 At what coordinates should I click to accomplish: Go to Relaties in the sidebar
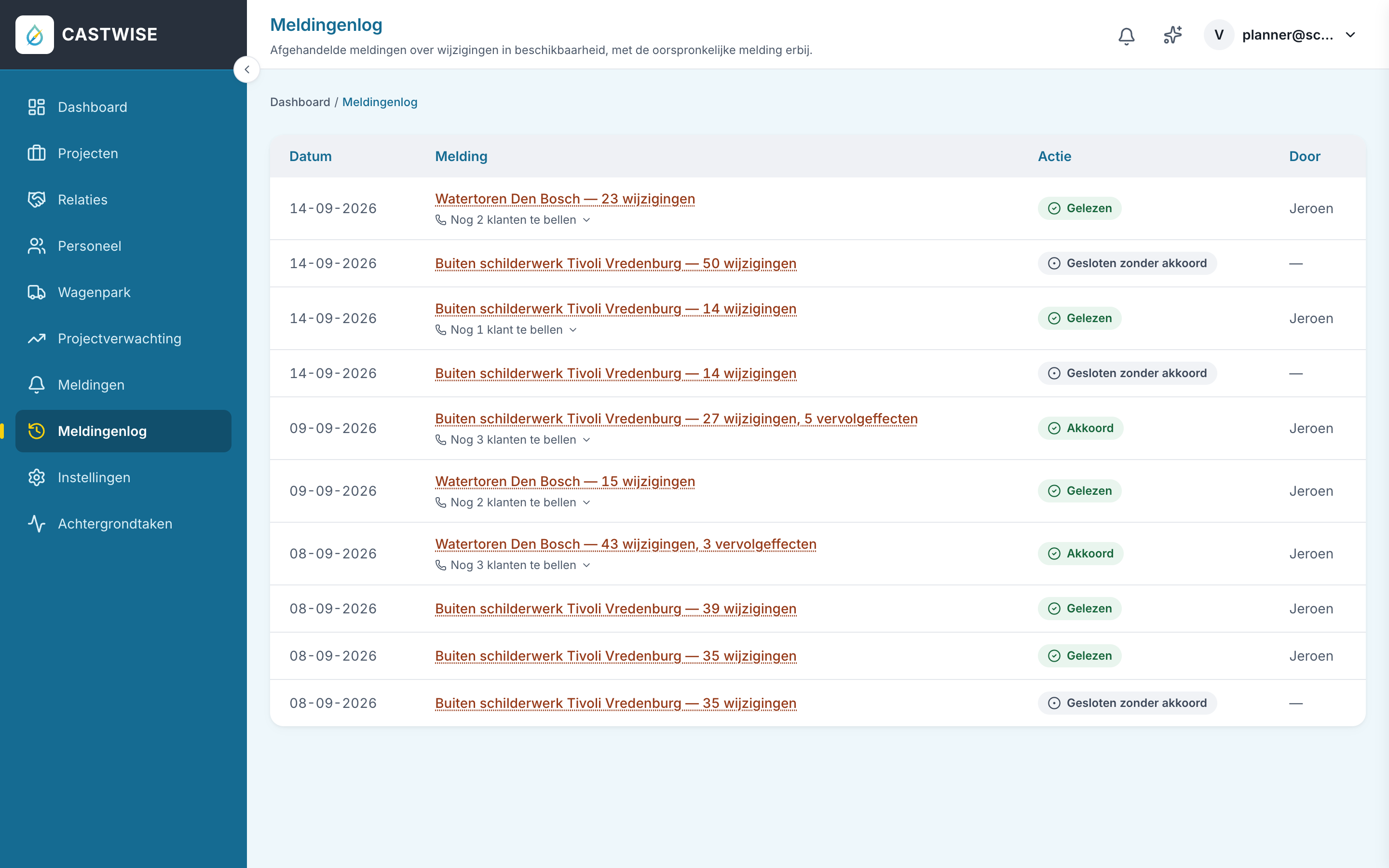coord(123,200)
